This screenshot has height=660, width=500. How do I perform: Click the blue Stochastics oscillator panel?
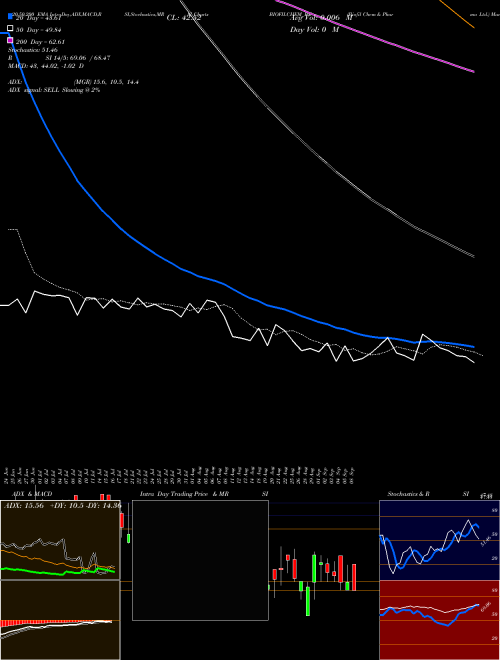(439, 540)
